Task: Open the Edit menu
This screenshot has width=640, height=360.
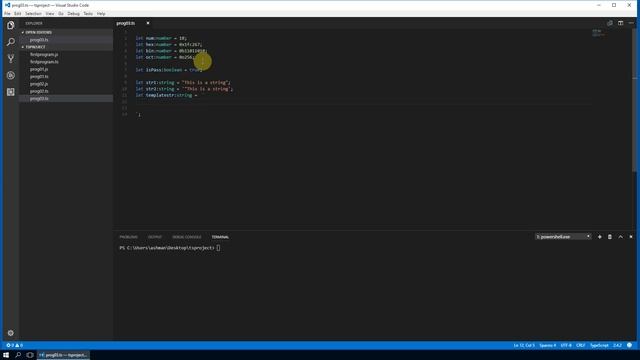Action: click(x=18, y=13)
